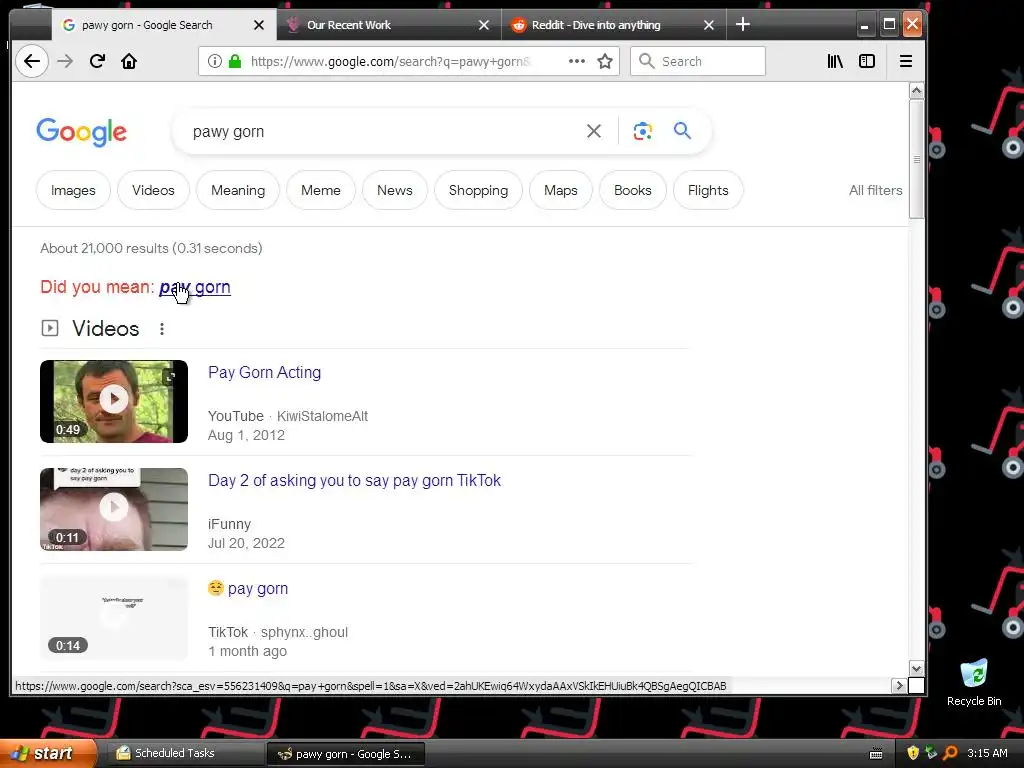
Task: Select the Flights filter chip
Action: [x=708, y=191]
